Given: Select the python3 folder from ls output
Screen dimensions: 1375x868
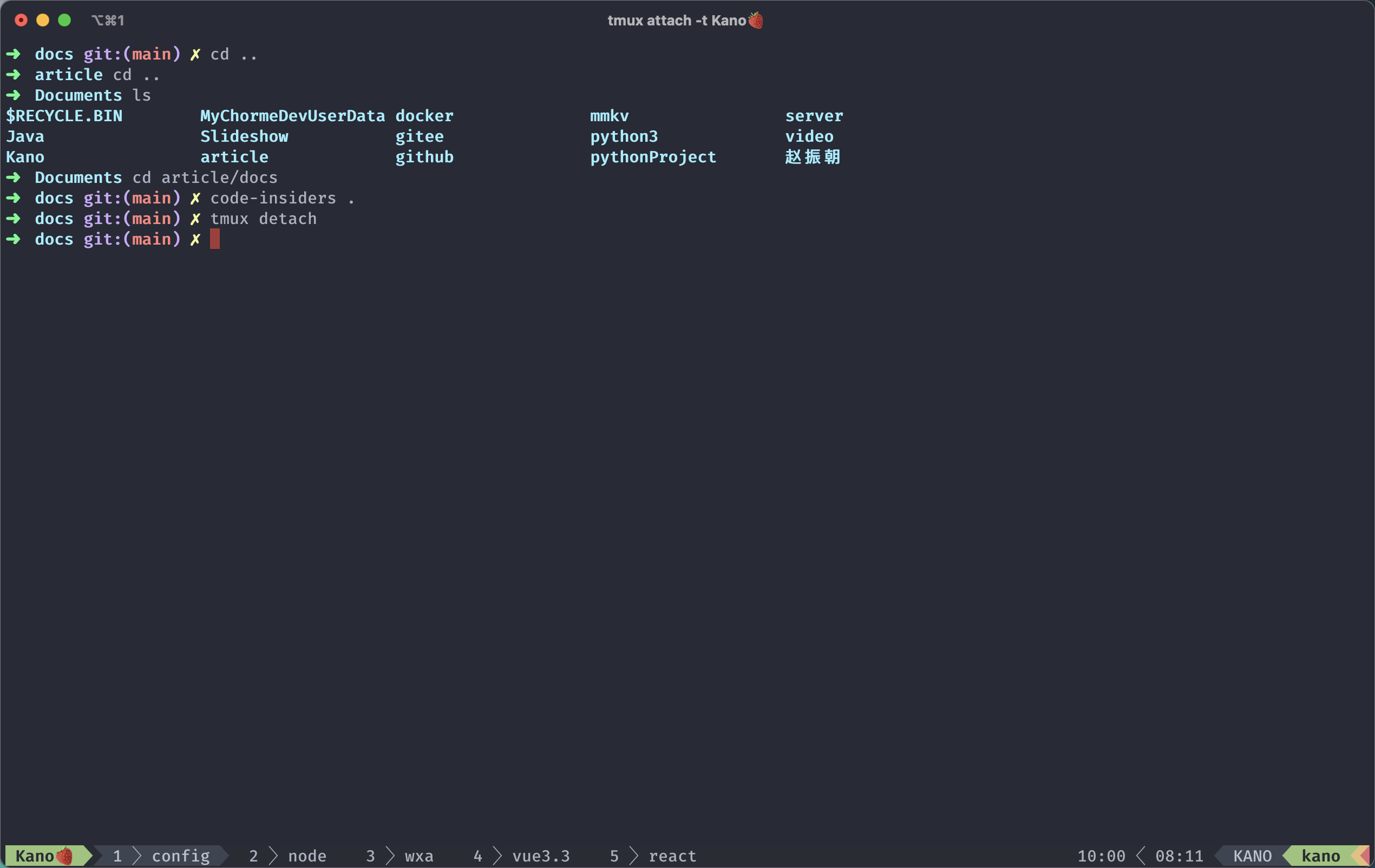Looking at the screenshot, I should [x=623, y=136].
